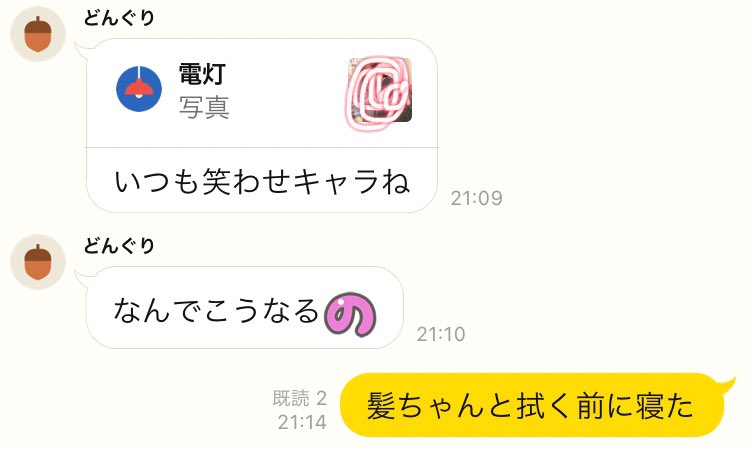
Task: Select the 電灯 quoted reply name
Action: [202, 74]
